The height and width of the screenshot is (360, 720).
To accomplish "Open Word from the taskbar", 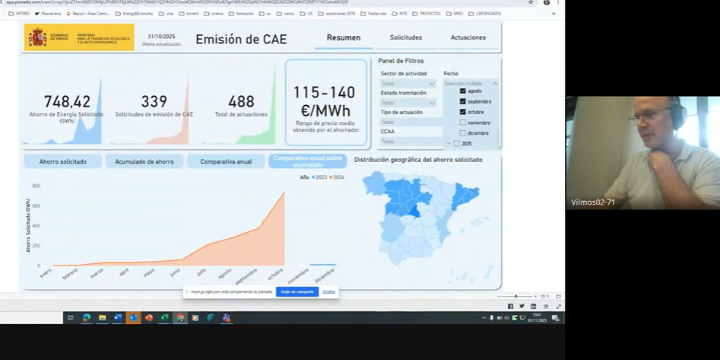I will [118, 318].
